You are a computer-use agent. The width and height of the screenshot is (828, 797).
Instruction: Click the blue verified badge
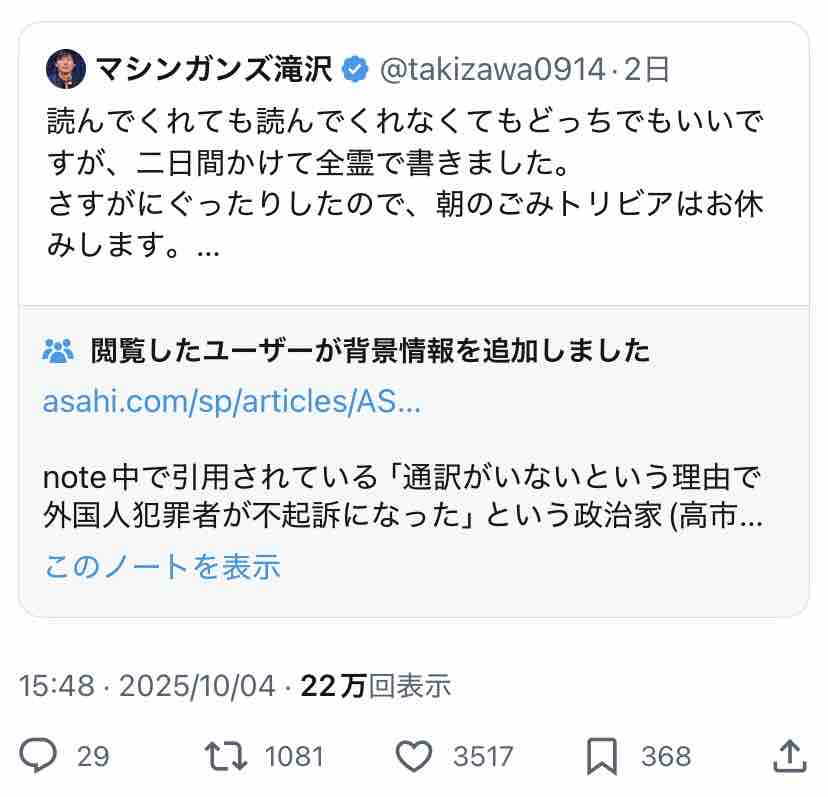(x=355, y=69)
